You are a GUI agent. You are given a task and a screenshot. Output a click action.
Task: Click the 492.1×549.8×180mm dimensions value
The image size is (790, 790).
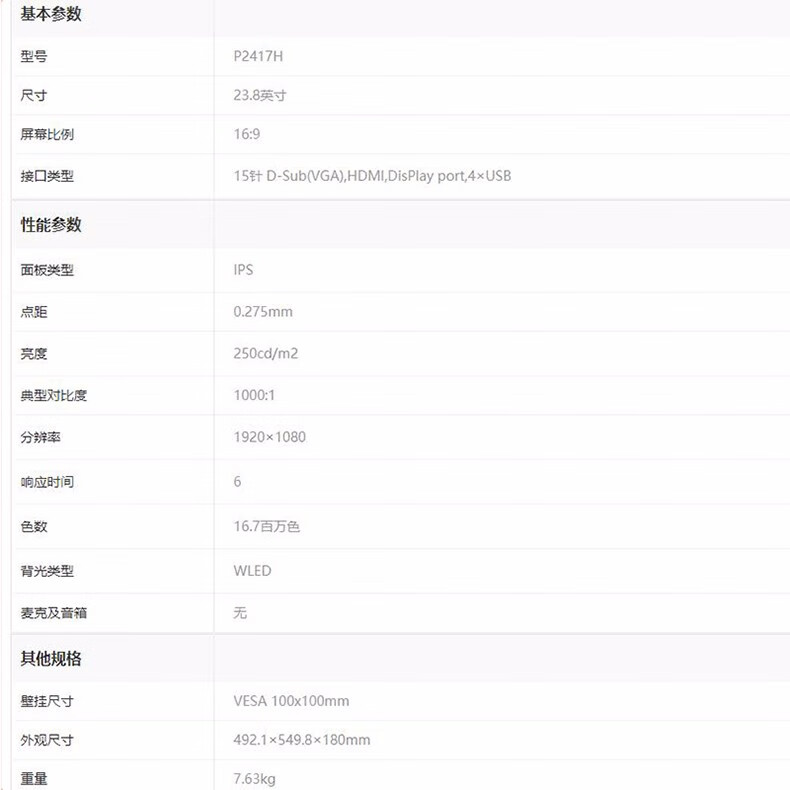click(x=302, y=740)
